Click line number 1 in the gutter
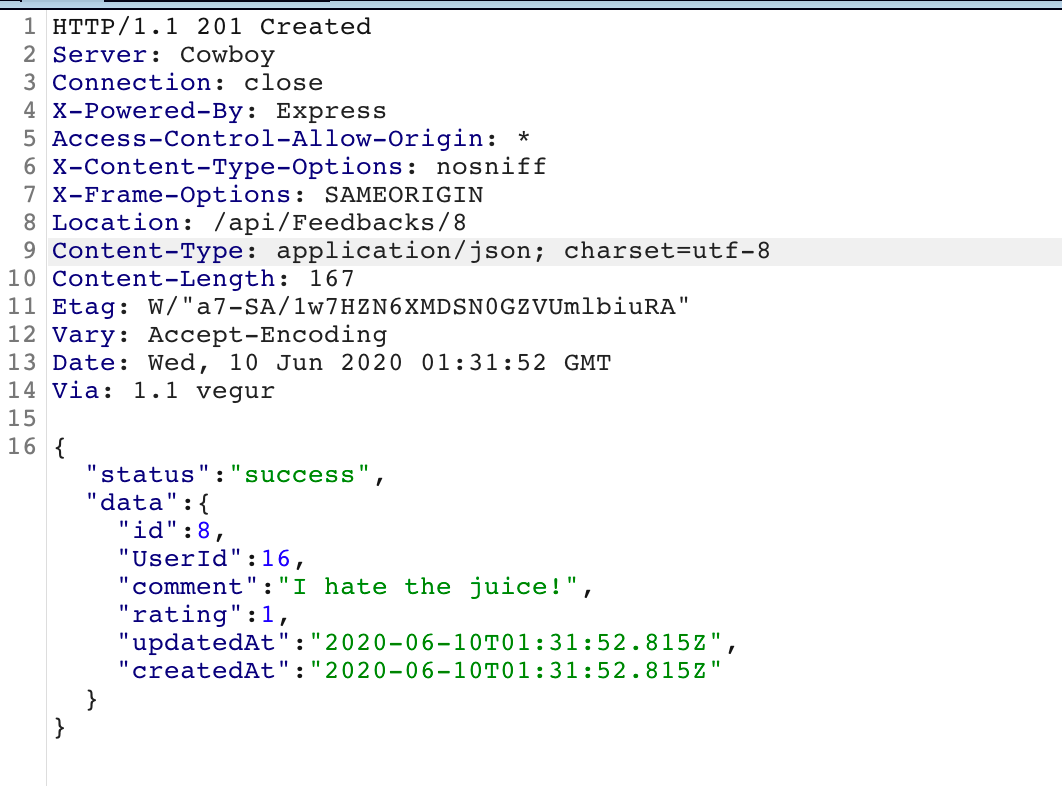Viewport: 1062px width, 786px height. [x=28, y=27]
